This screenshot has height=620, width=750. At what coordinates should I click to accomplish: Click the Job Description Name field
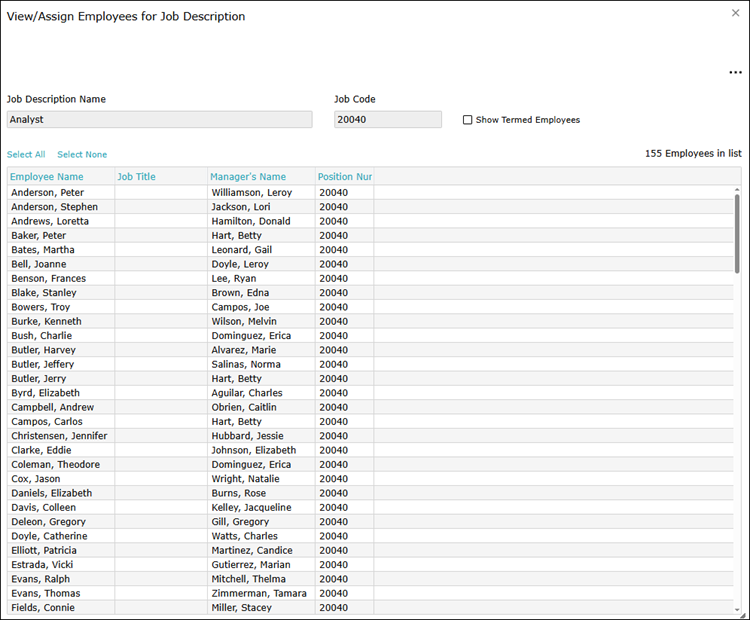pos(159,119)
